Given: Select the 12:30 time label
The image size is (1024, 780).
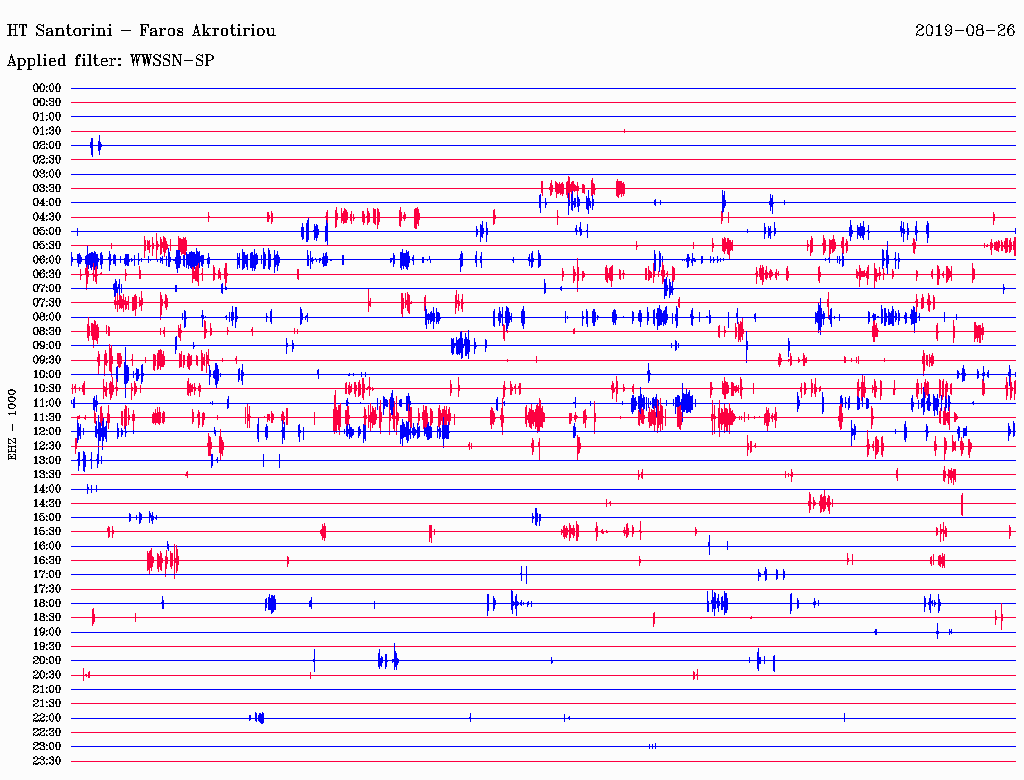Looking at the screenshot, I should click(x=46, y=446).
